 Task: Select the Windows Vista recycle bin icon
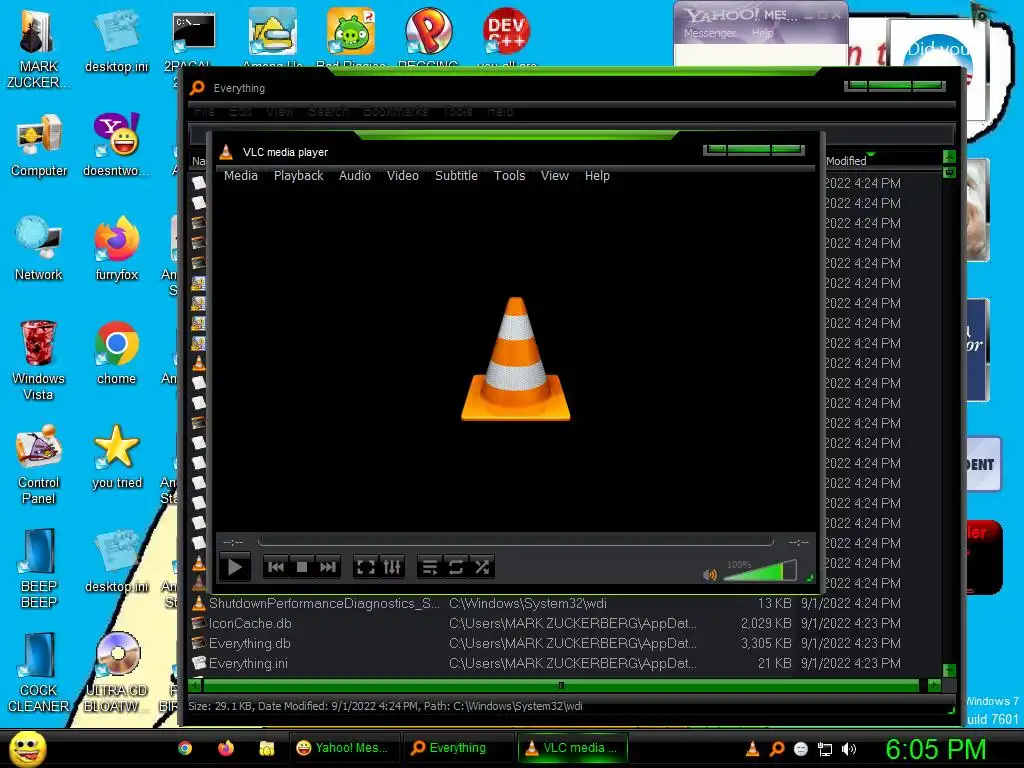38,360
